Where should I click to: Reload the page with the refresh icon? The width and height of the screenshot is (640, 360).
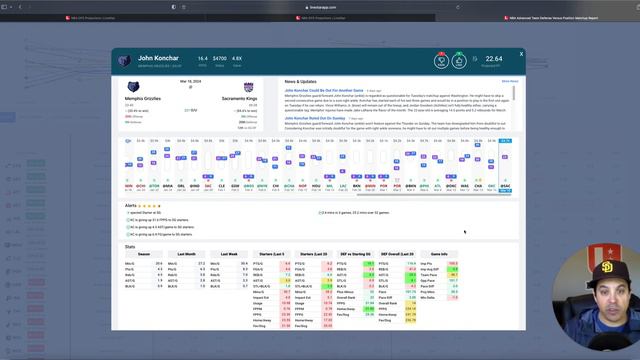coord(458,7)
